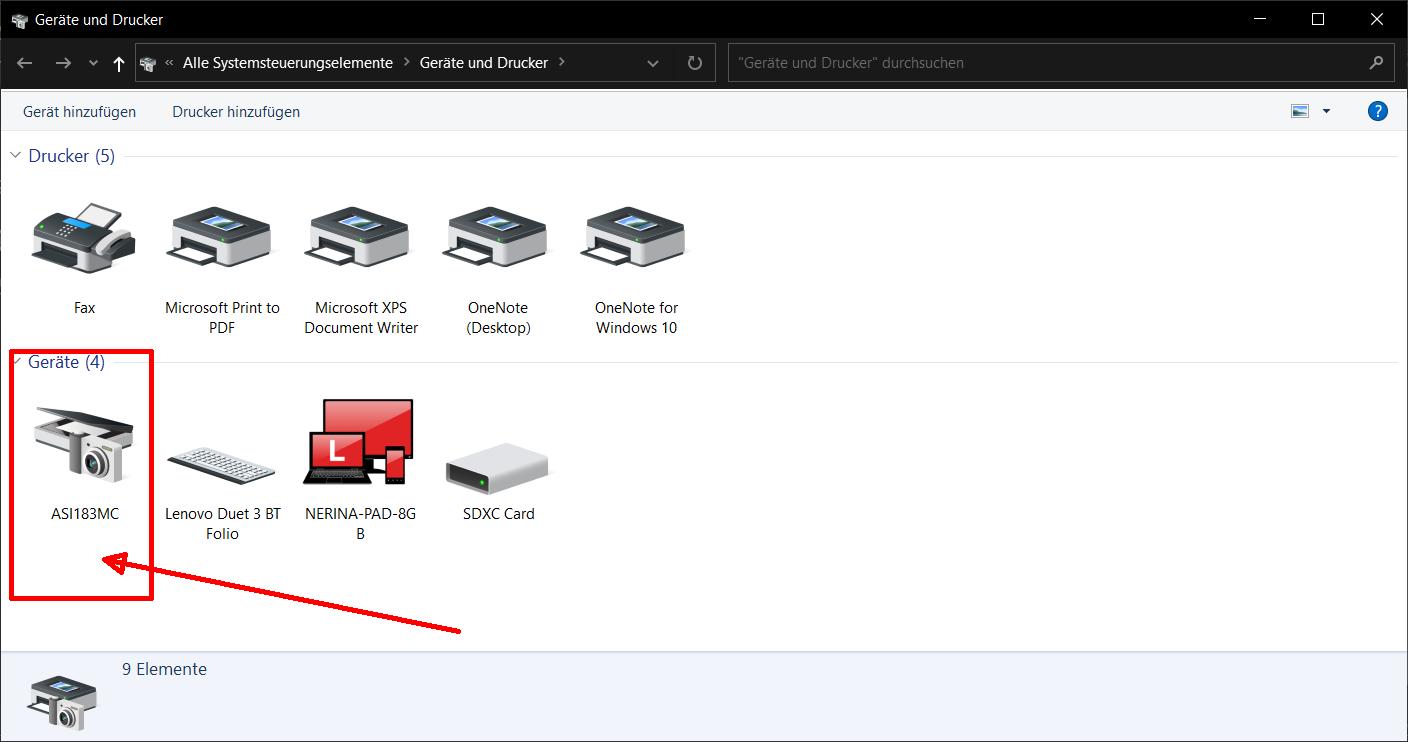Go back with the back arrow
The width and height of the screenshot is (1408, 742).
coord(25,63)
